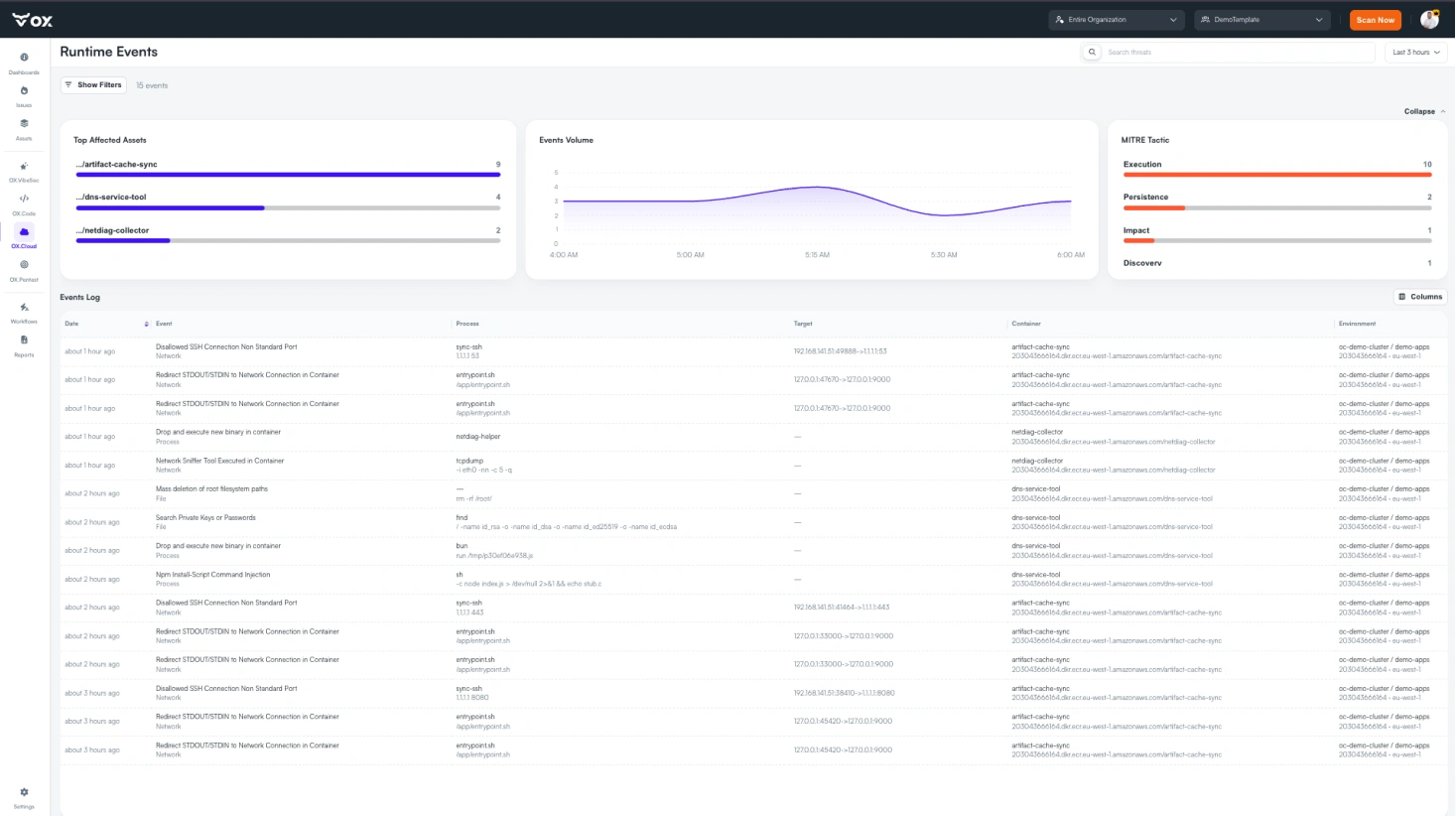Sort events using the Date sort icon

147,324
